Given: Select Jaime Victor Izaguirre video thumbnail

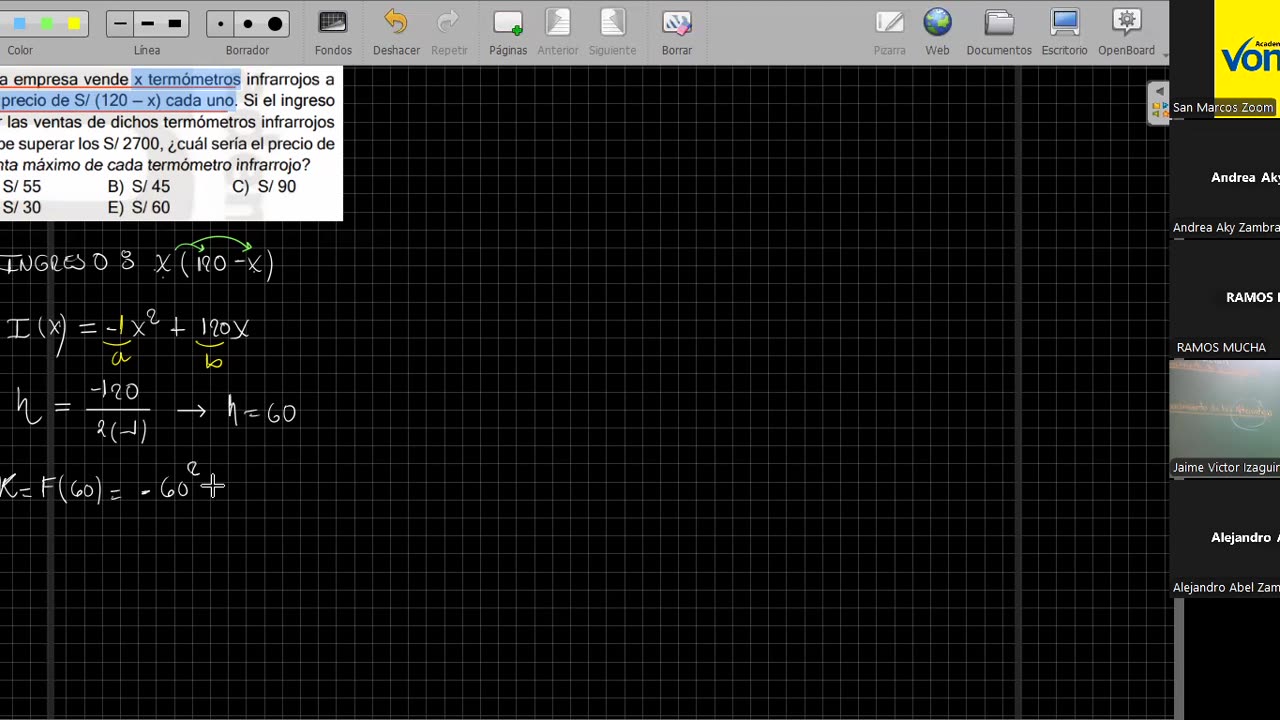Looking at the screenshot, I should point(1225,418).
